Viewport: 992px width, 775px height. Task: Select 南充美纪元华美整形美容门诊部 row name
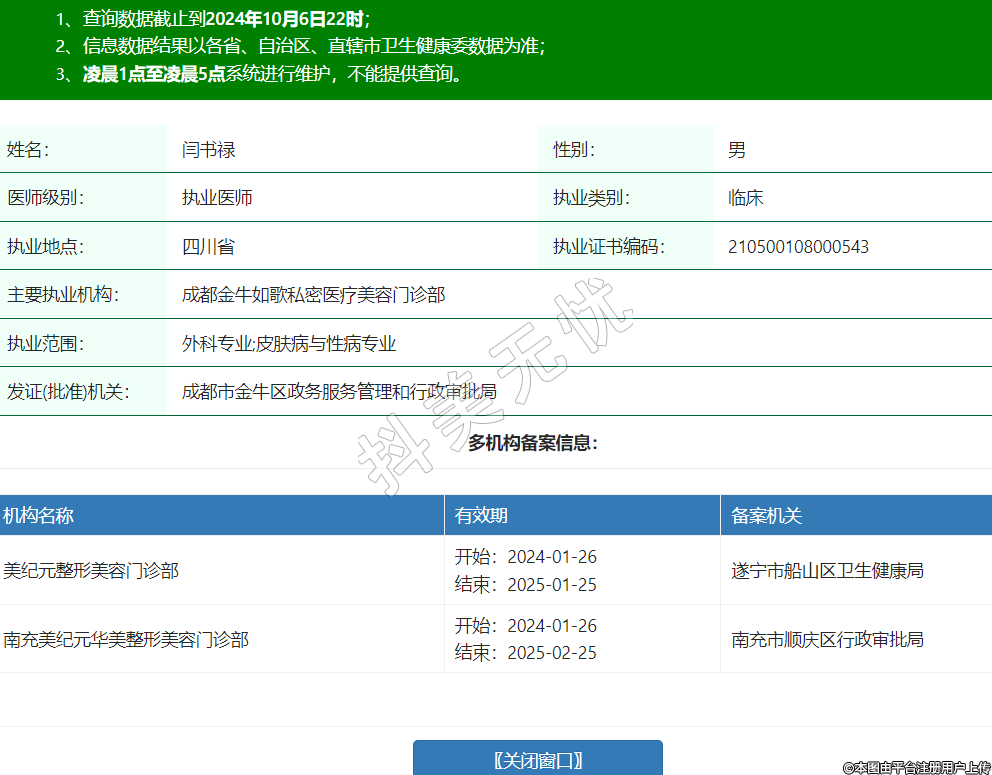126,639
